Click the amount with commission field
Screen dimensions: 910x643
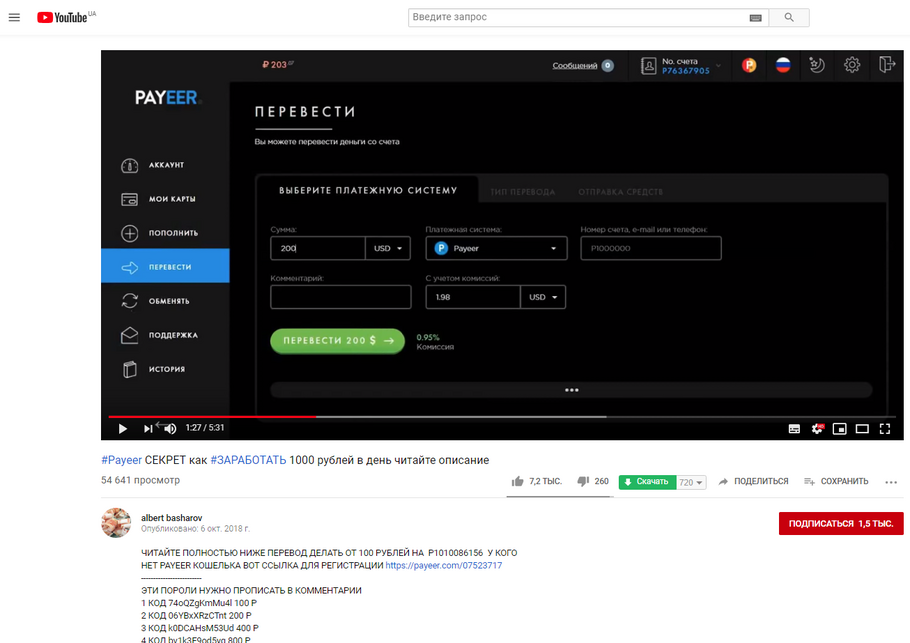coord(473,297)
